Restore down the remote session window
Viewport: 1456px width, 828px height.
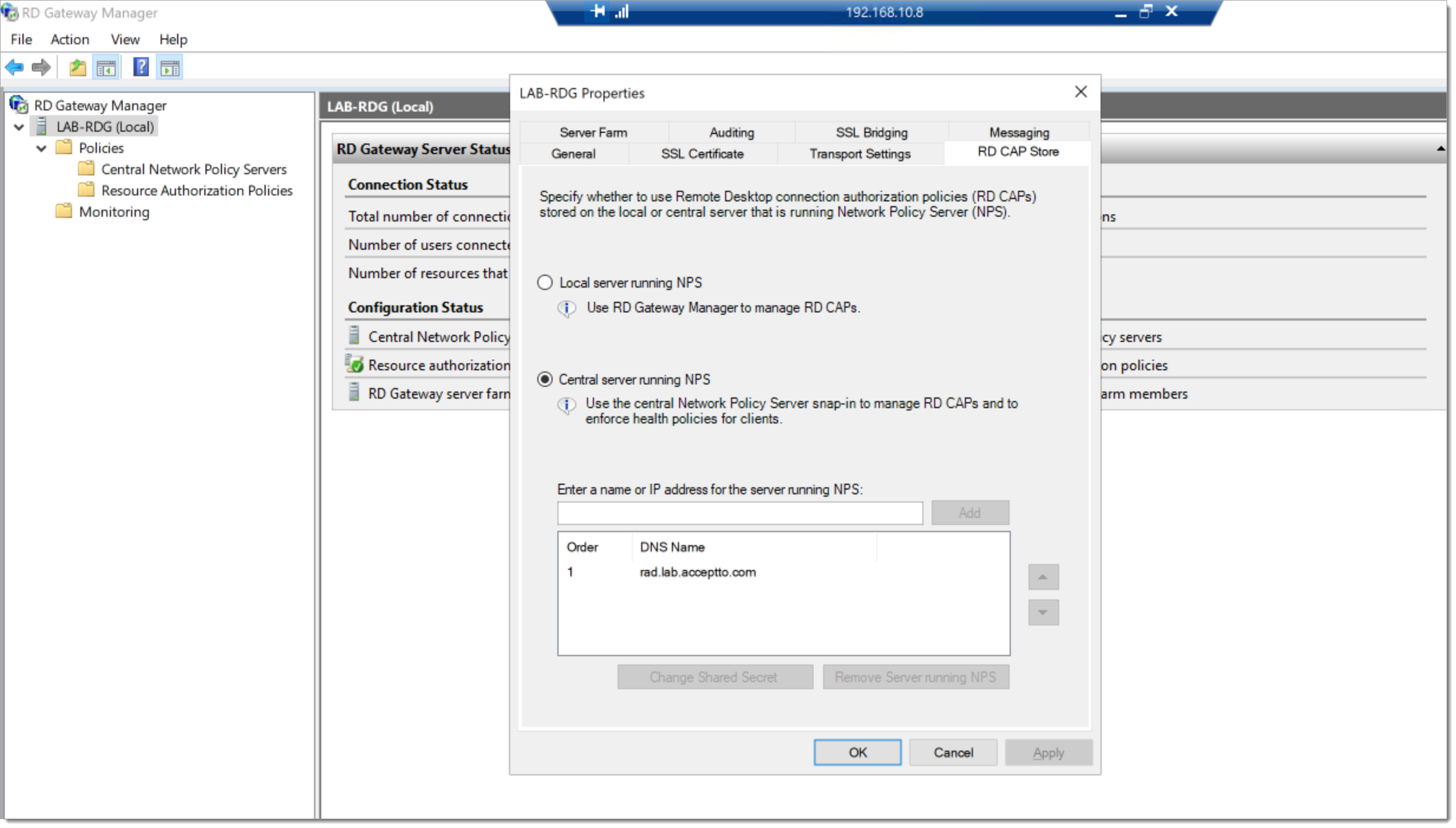(1145, 12)
